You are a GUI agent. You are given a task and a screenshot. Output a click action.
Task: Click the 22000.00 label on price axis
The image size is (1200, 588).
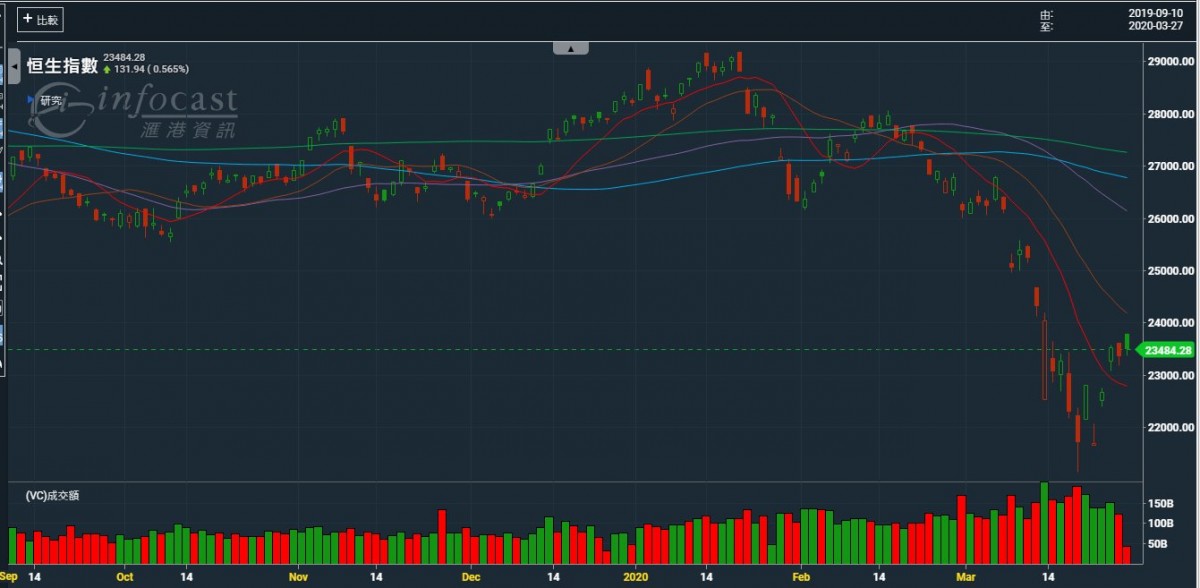point(1171,428)
